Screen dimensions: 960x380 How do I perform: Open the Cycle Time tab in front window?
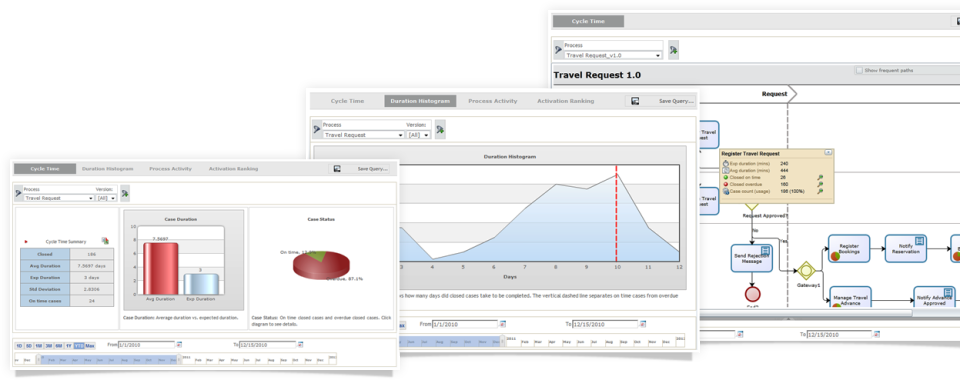pyautogui.click(x=45, y=168)
